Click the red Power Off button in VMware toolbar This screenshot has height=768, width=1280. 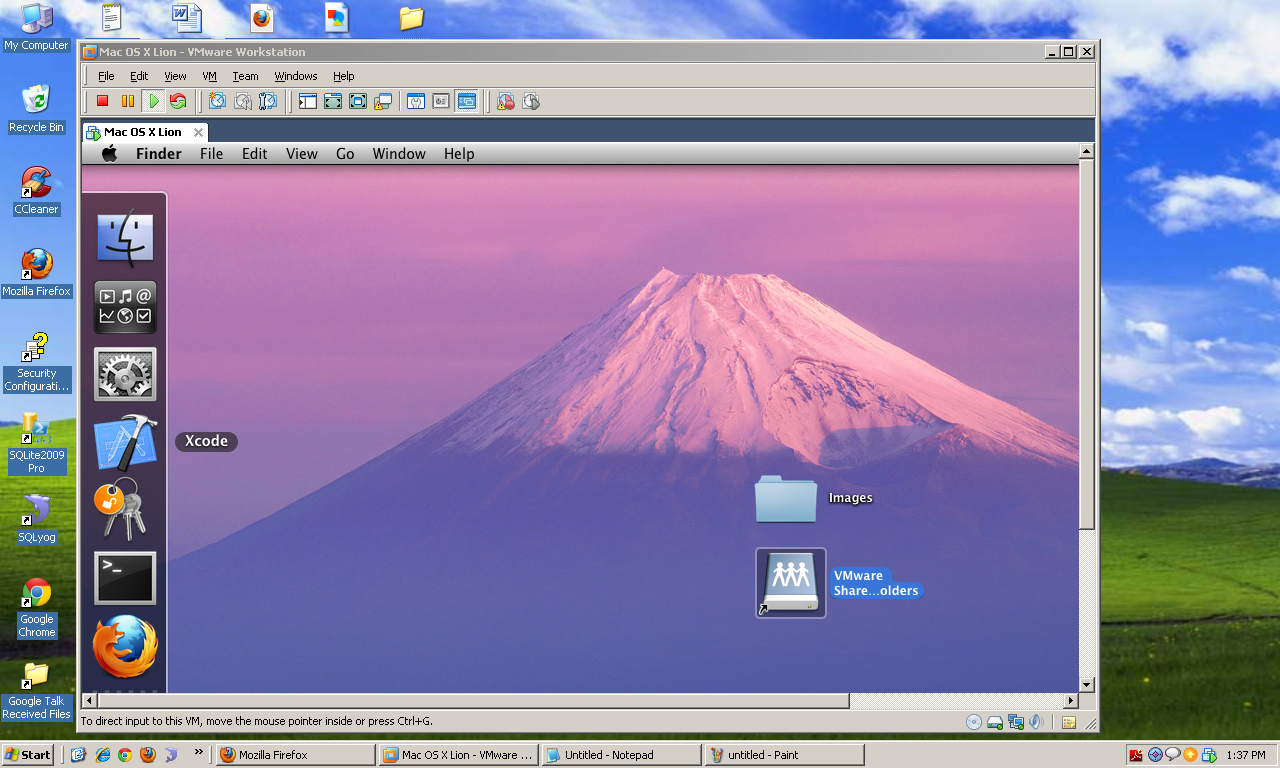click(102, 101)
